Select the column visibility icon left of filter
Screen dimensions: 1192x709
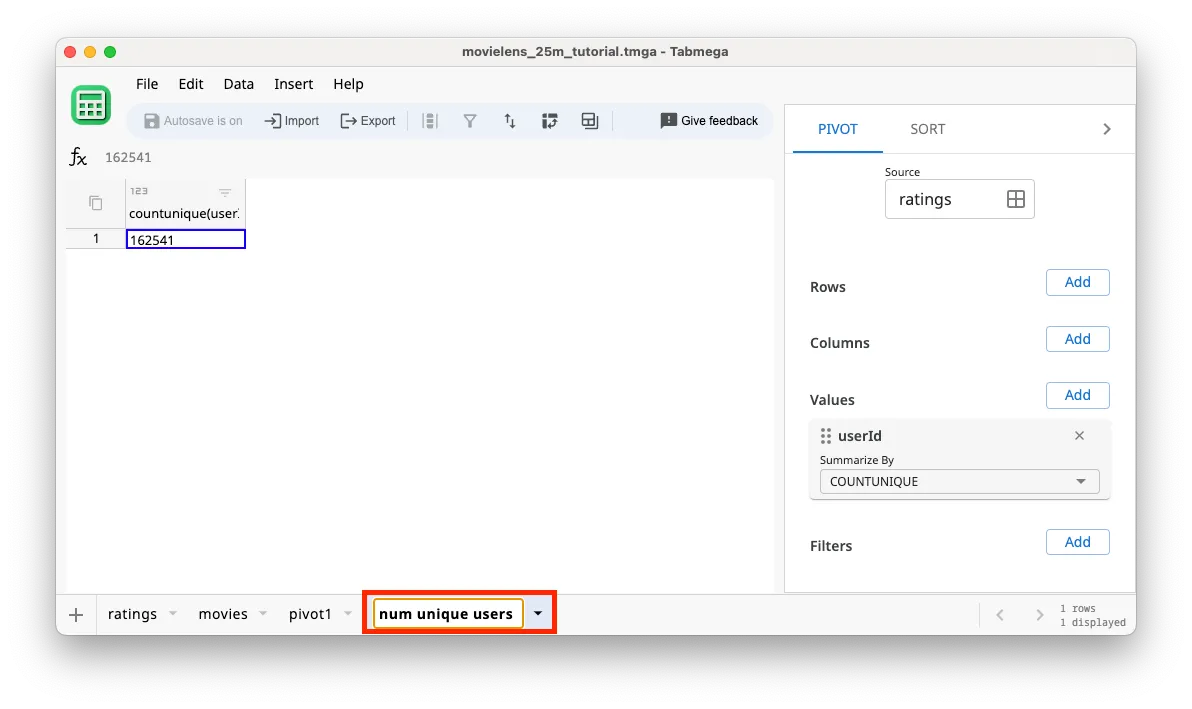[430, 120]
